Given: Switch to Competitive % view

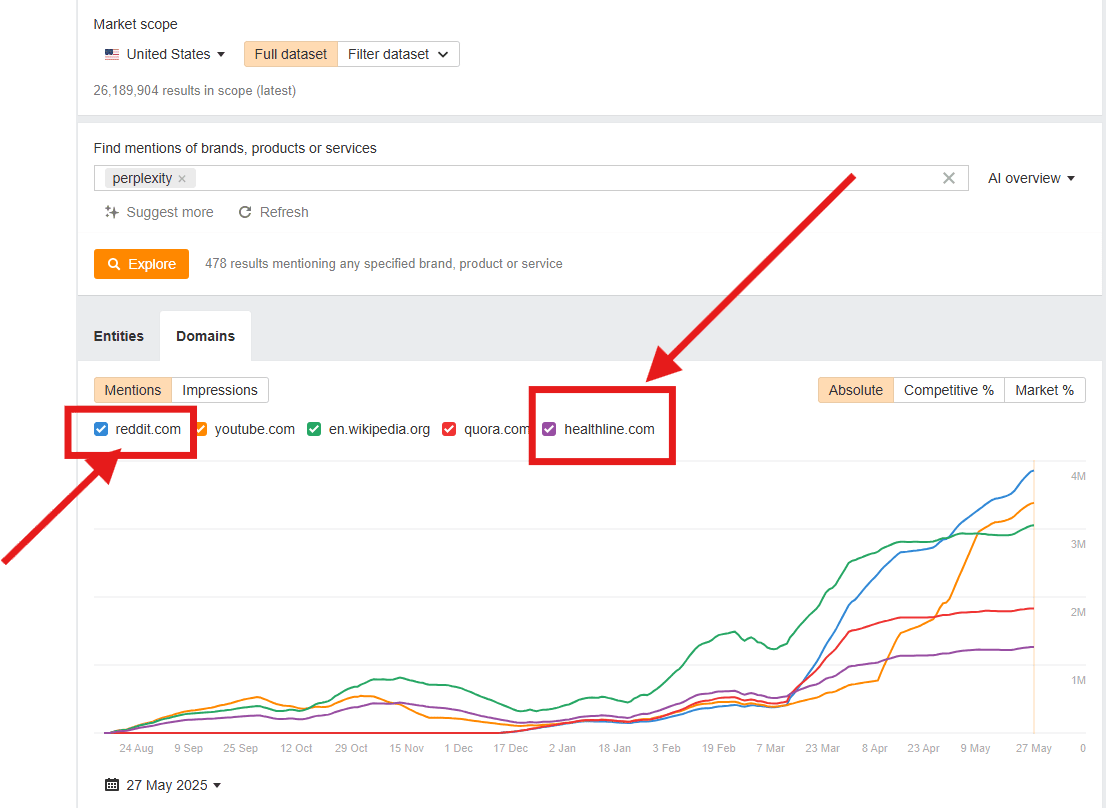Looking at the screenshot, I should 949,390.
